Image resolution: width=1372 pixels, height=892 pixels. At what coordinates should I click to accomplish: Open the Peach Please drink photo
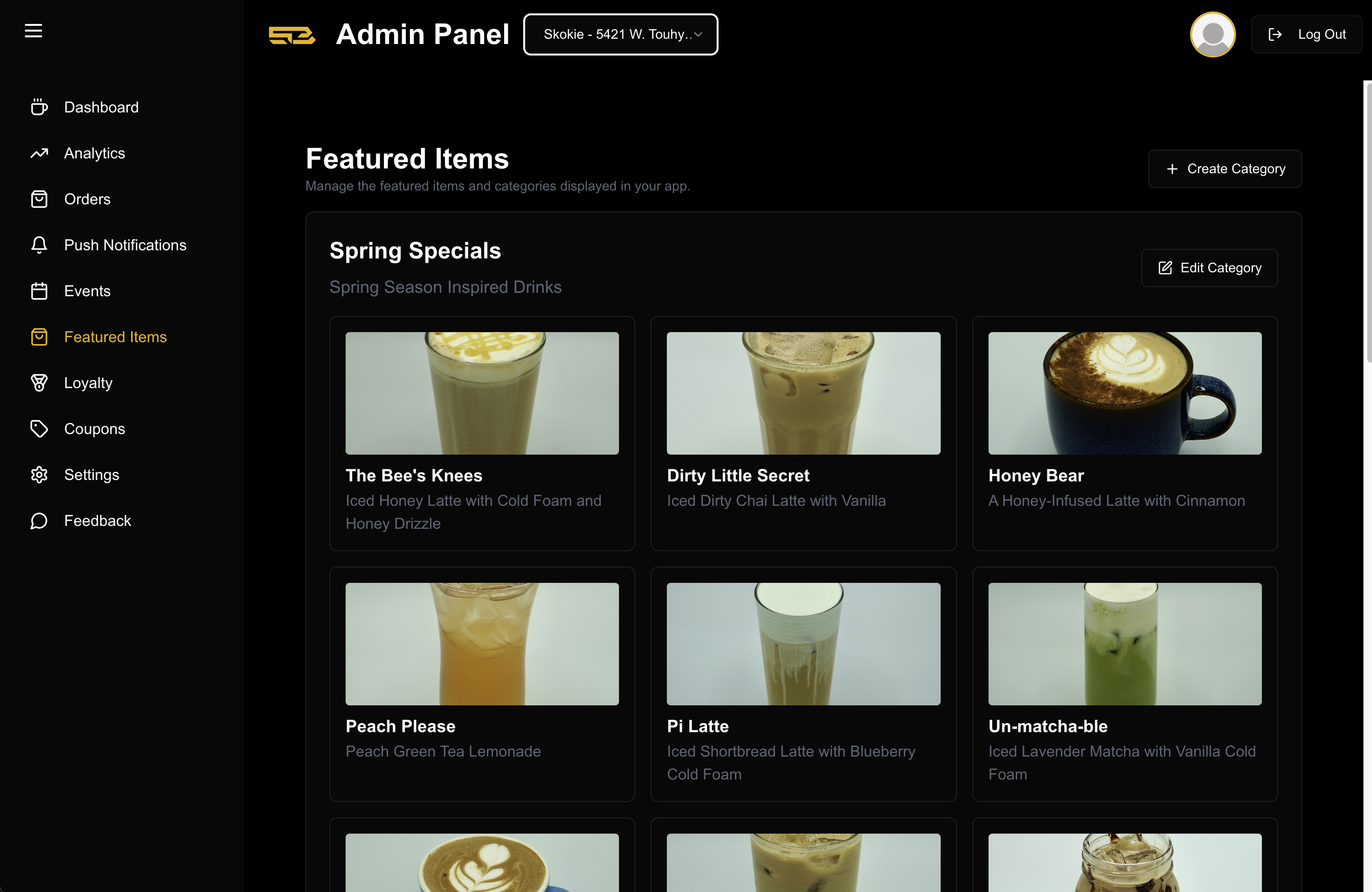point(482,644)
